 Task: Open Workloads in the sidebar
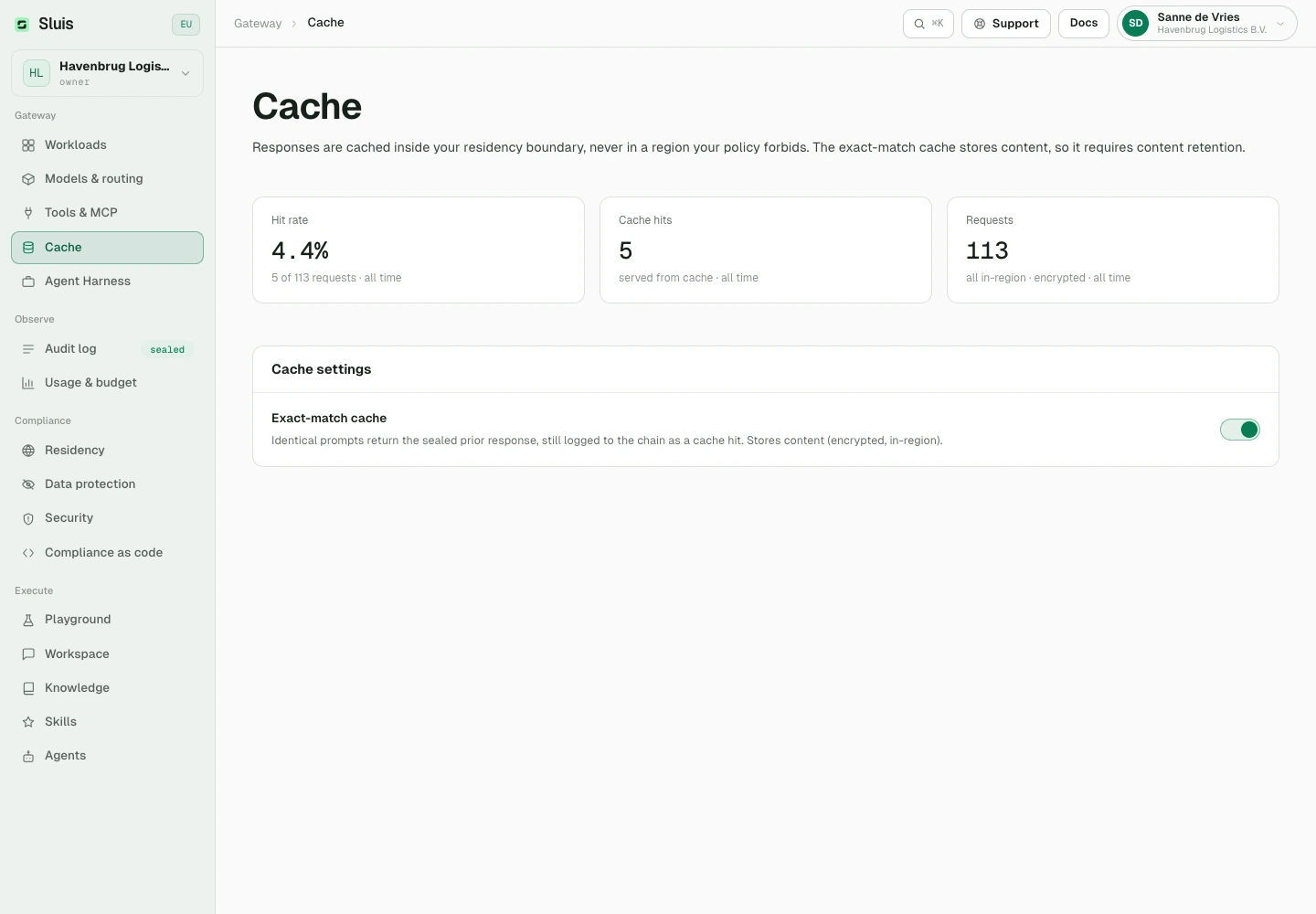(107, 145)
